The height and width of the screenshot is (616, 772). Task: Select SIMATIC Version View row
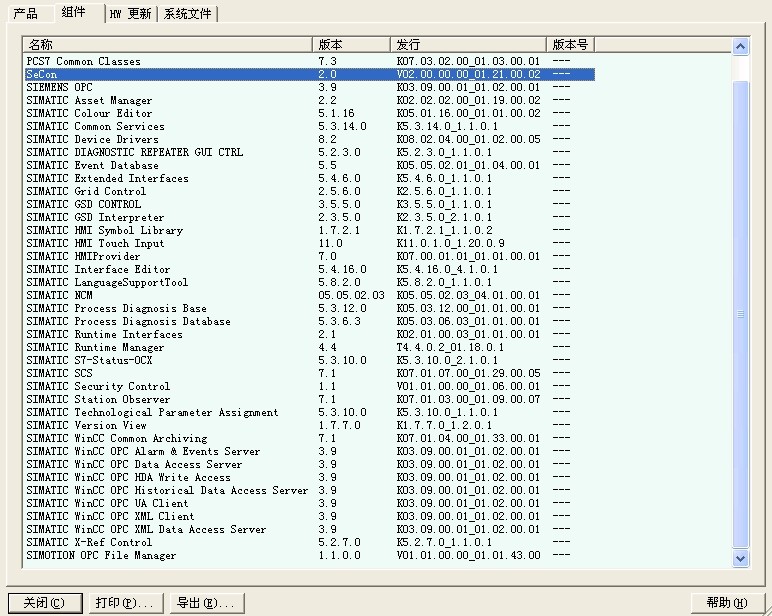[x=310, y=425]
